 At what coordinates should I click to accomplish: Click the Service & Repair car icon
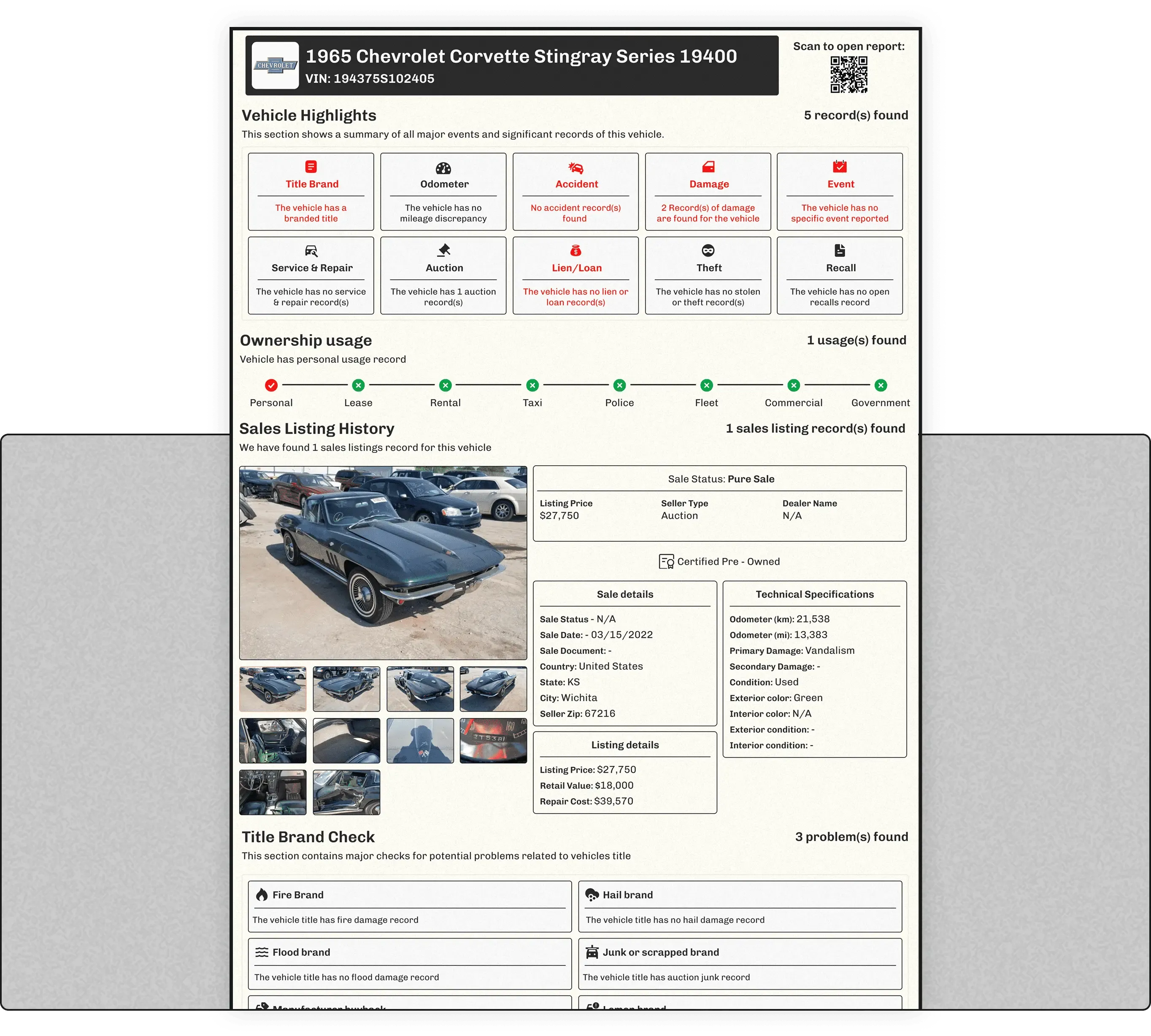coord(311,251)
